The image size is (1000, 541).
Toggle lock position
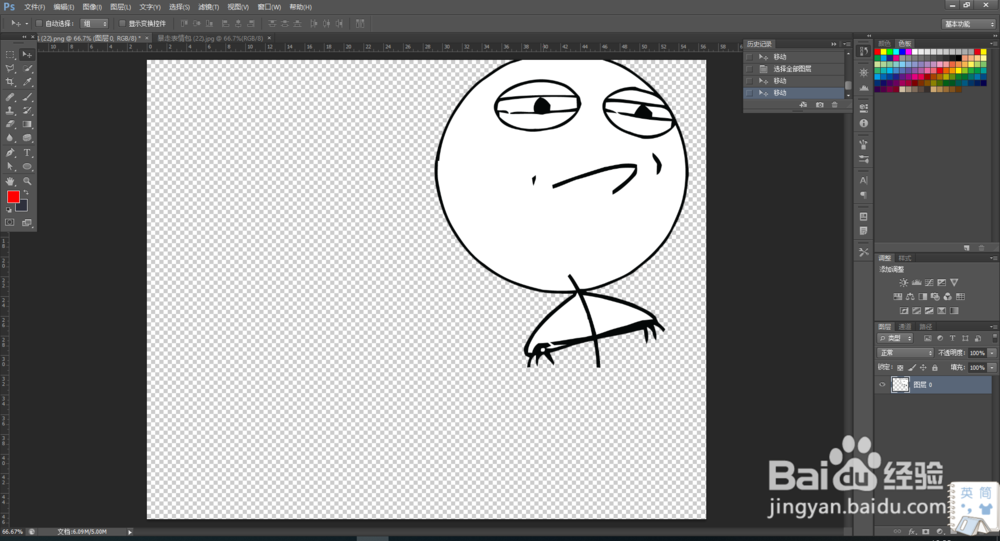pos(923,367)
